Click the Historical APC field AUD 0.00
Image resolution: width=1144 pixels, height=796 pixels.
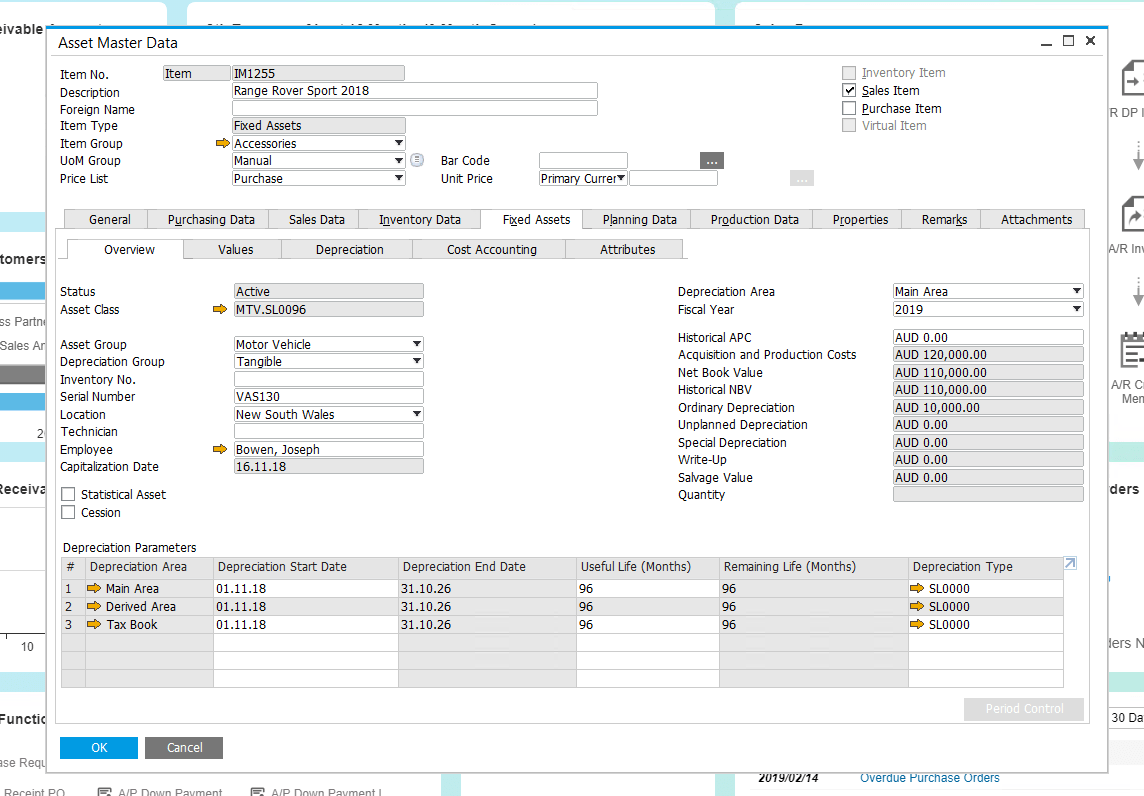(x=988, y=337)
